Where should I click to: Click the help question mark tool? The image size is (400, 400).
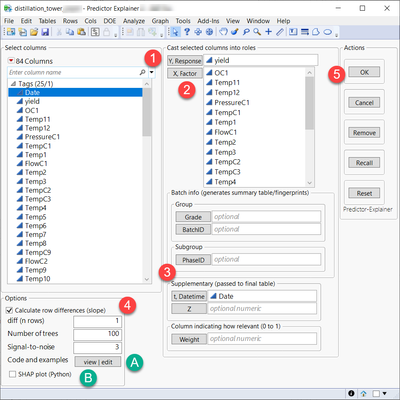187,32
